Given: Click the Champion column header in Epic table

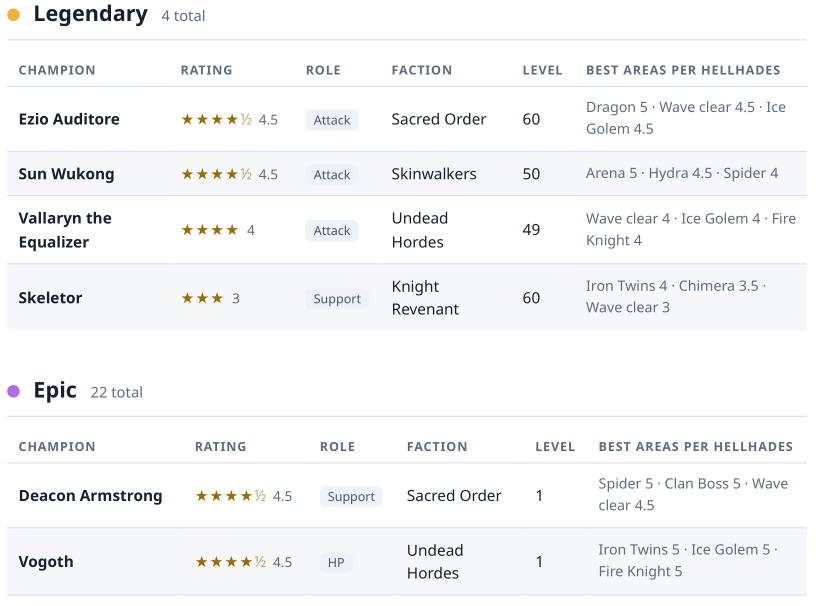Looking at the screenshot, I should coord(57,447).
